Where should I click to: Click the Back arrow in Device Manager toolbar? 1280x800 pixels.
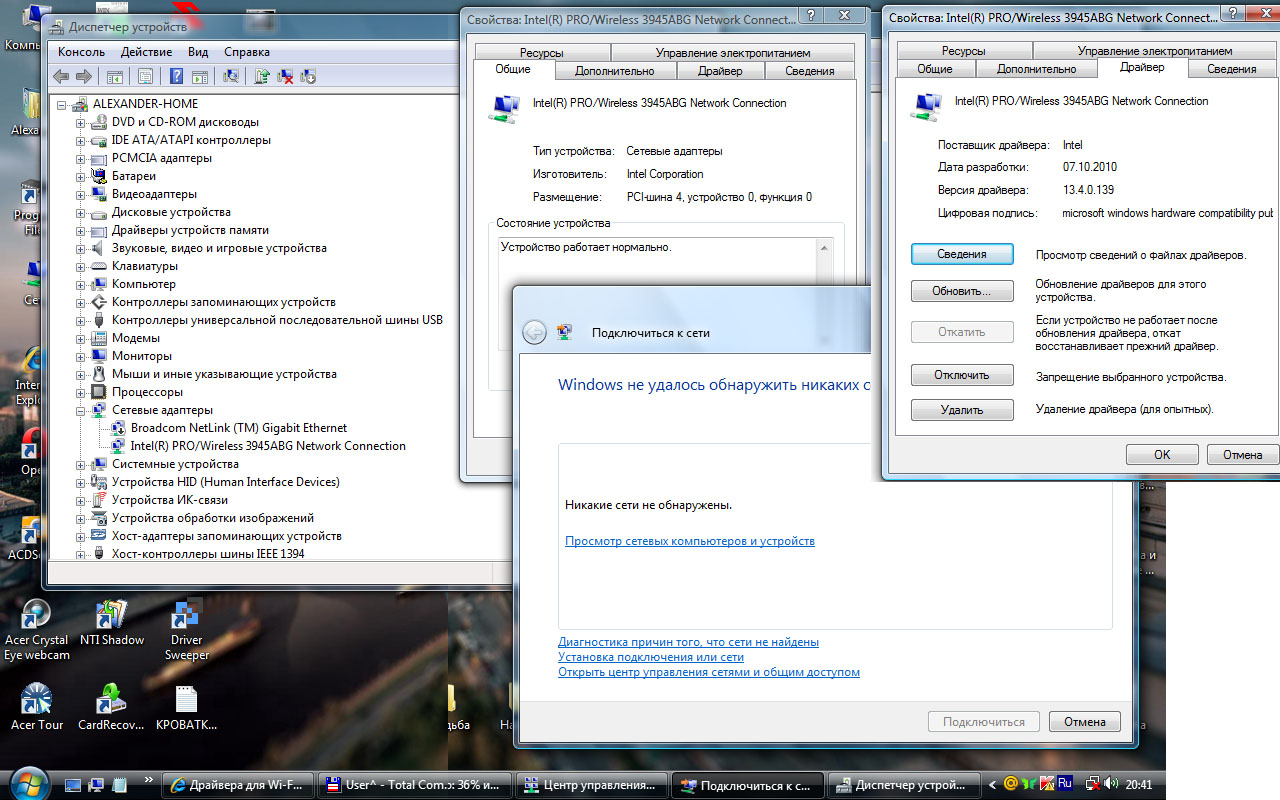pos(61,76)
